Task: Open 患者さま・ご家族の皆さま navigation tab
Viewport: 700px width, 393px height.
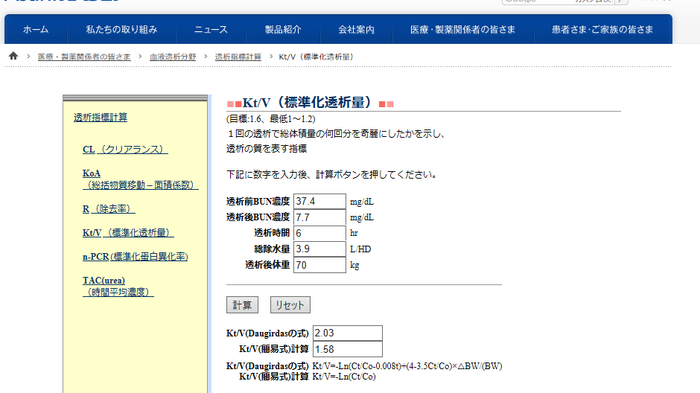Action: click(602, 29)
